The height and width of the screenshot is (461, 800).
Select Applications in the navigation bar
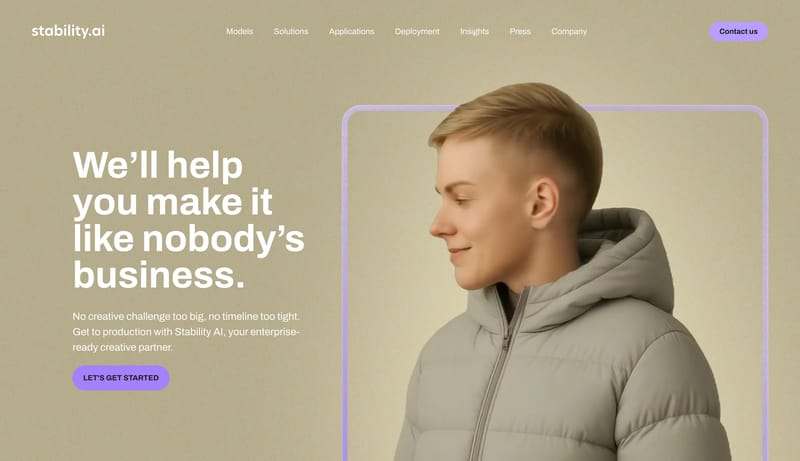click(352, 31)
